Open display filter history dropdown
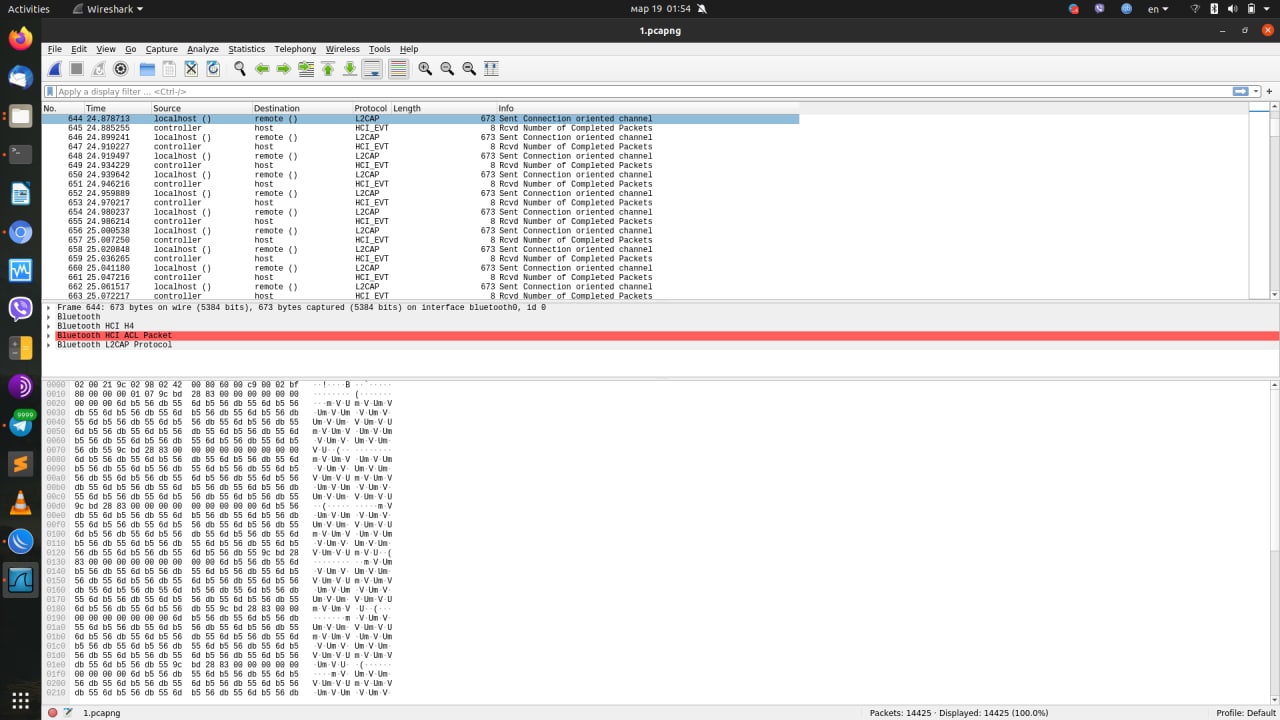Viewport: 1280px width, 720px height. [1256, 92]
